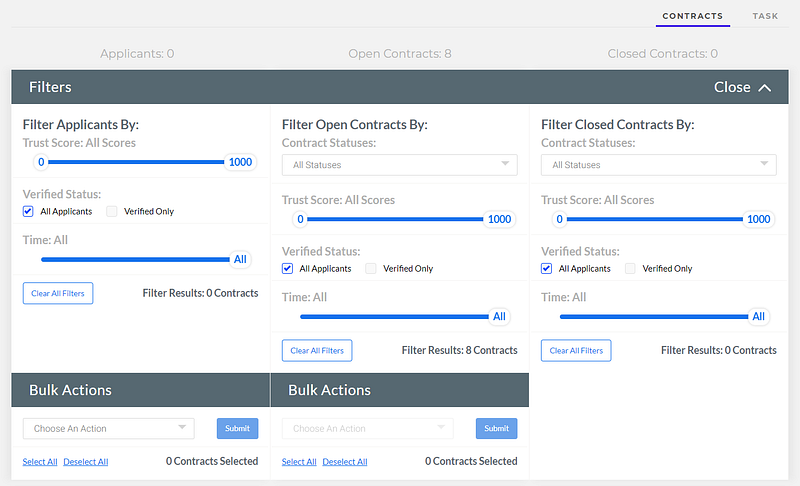Click Clear All Filters in Closed Contracts filter
Screen dimensions: 800x486
[x=576, y=350]
